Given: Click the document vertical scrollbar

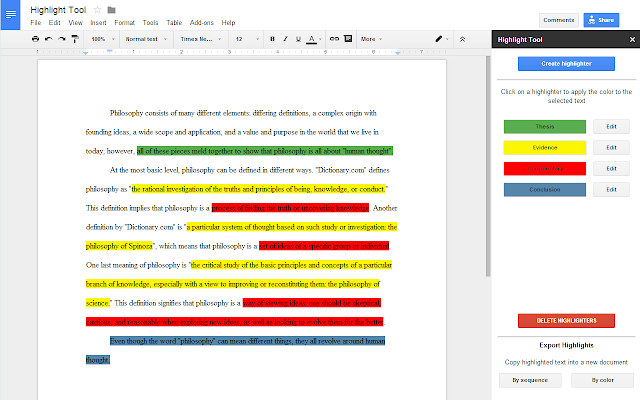Looking at the screenshot, I should [488, 167].
